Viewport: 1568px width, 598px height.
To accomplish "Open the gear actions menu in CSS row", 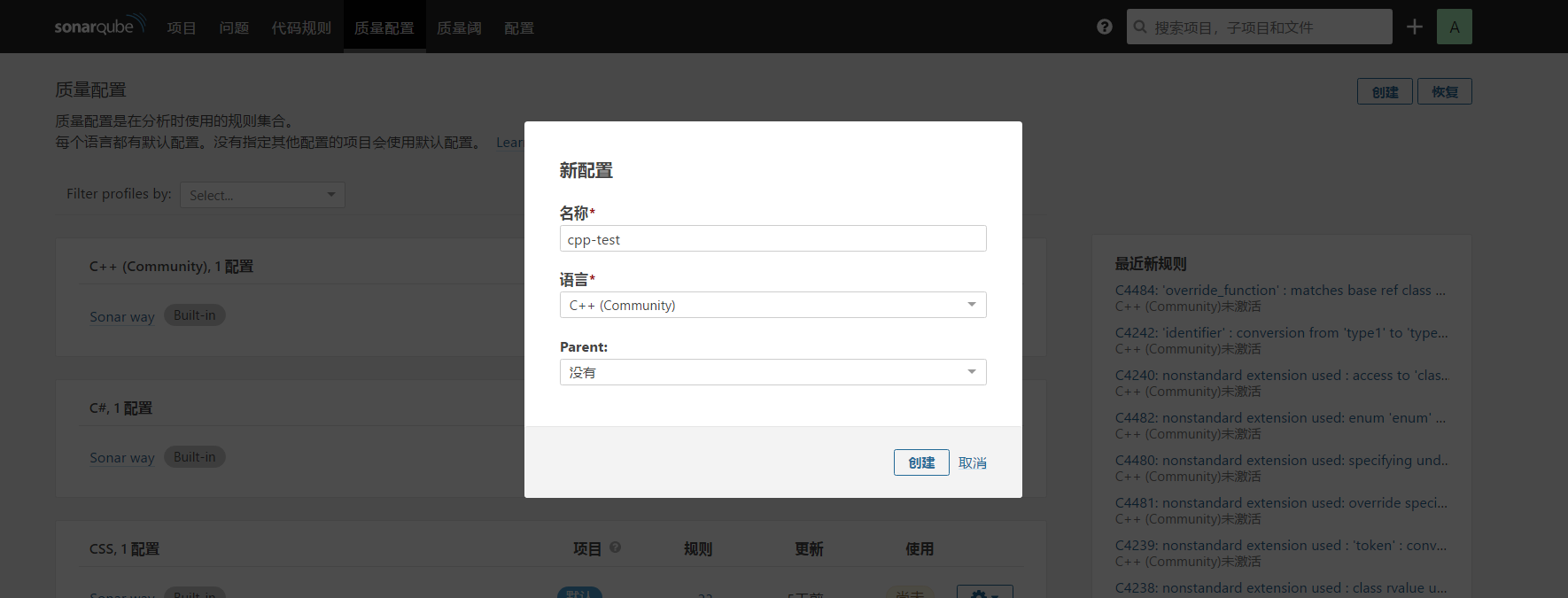I will point(984,592).
